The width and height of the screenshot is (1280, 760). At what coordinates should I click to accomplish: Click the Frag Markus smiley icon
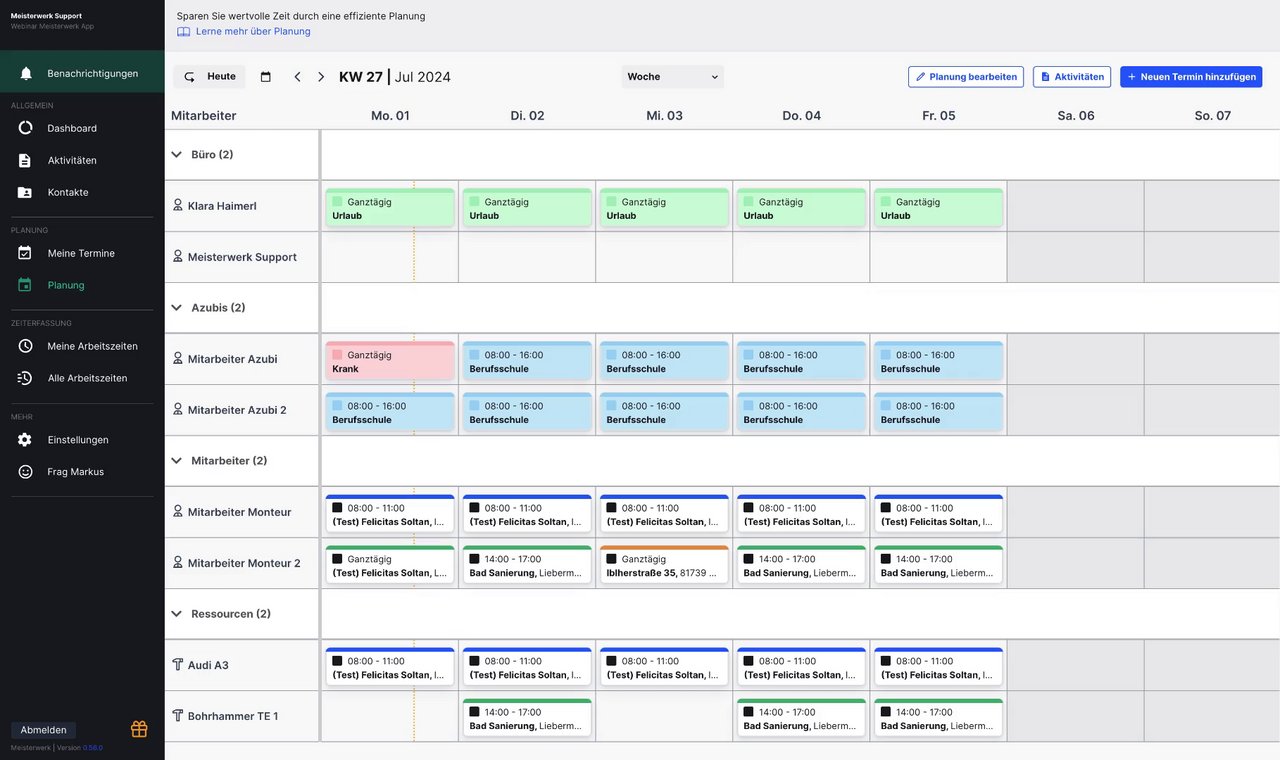click(x=25, y=472)
